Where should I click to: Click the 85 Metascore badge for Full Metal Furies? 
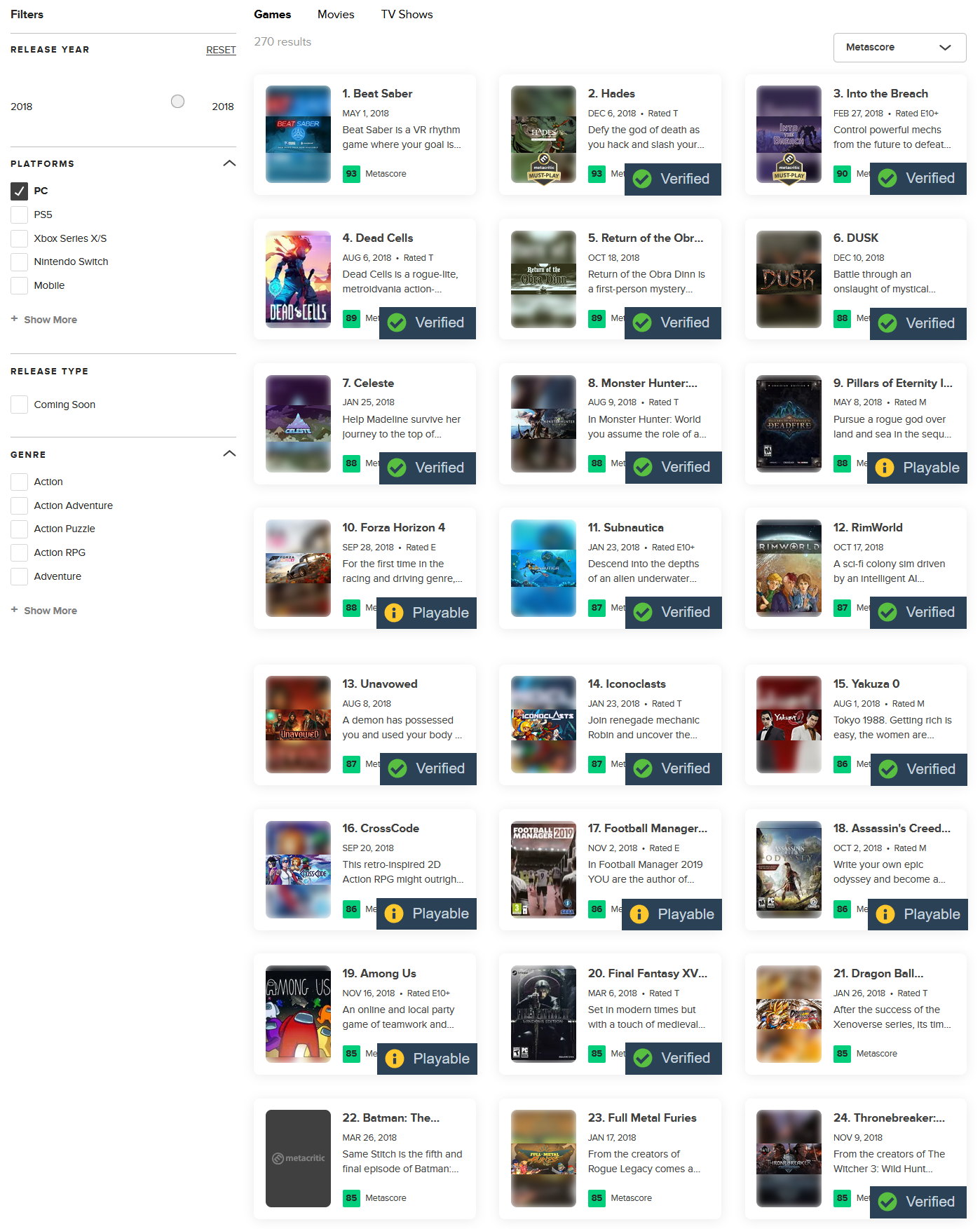[x=597, y=1198]
